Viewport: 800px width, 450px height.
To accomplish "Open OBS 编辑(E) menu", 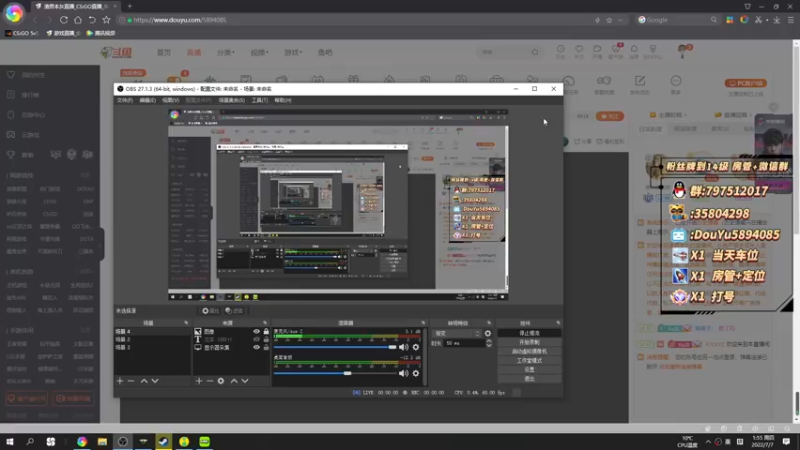I will pos(147,101).
